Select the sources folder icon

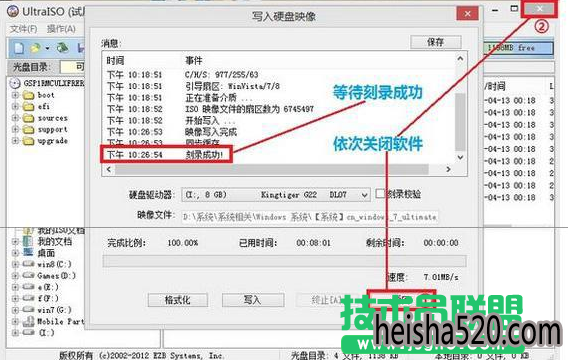point(28,118)
